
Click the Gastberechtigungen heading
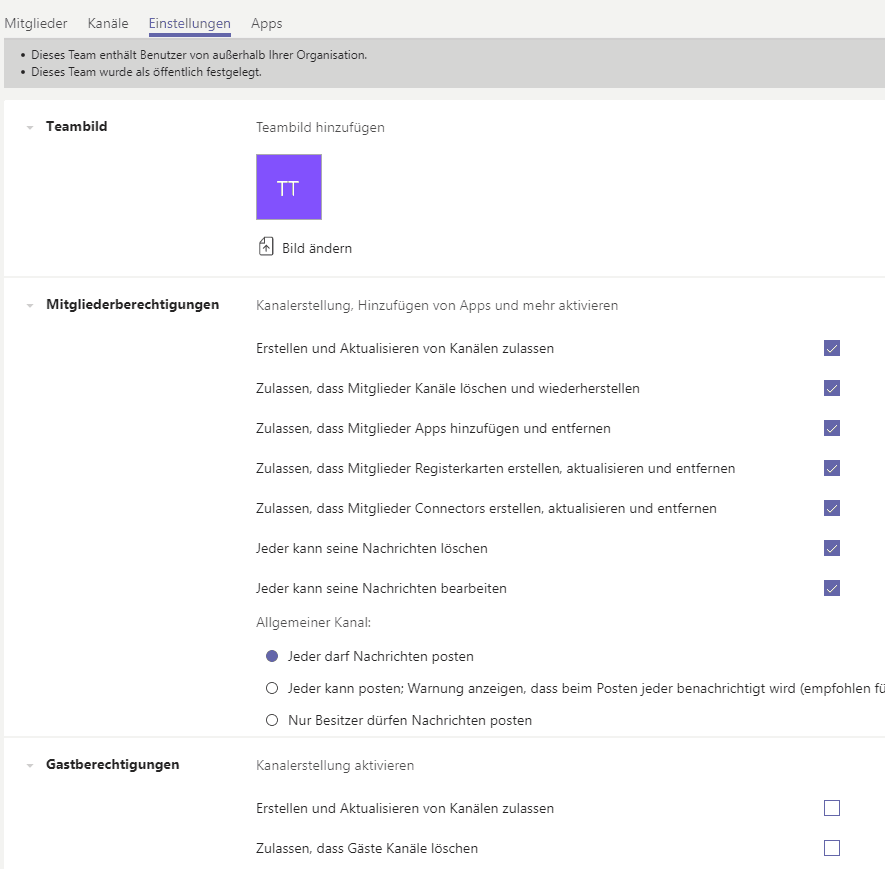coord(113,765)
